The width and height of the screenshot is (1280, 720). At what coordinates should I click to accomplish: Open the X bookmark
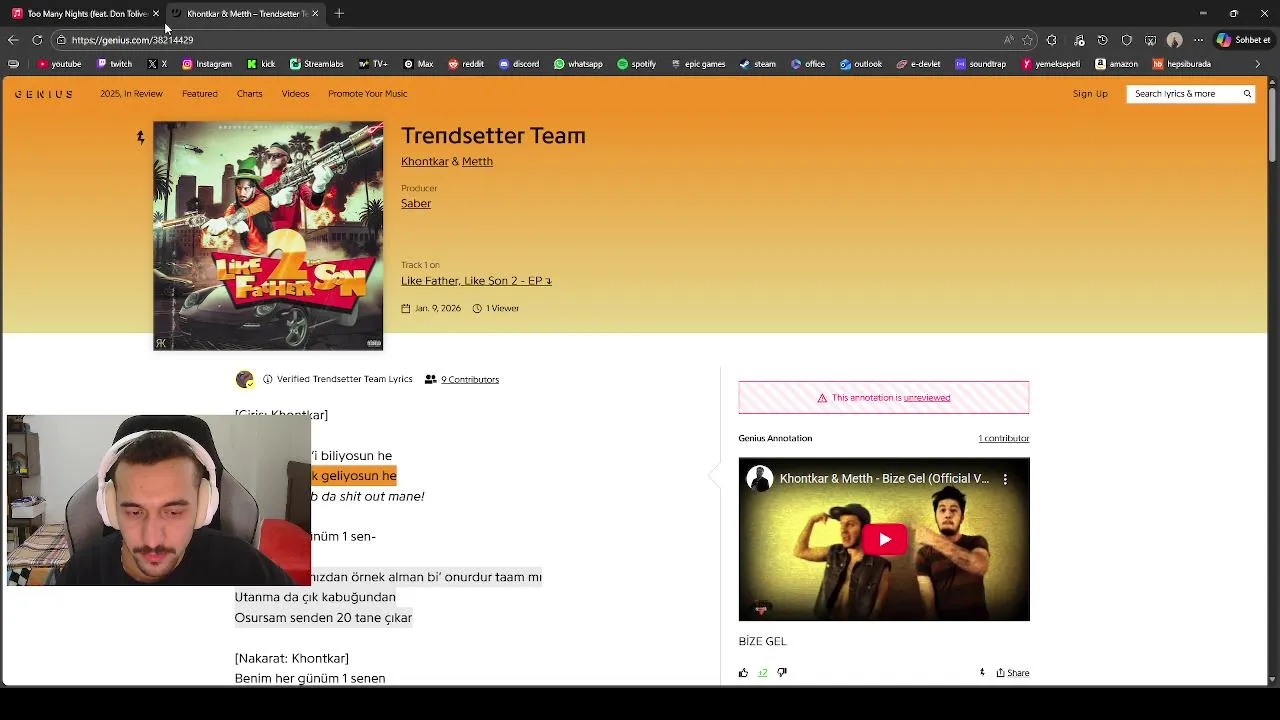[x=157, y=64]
